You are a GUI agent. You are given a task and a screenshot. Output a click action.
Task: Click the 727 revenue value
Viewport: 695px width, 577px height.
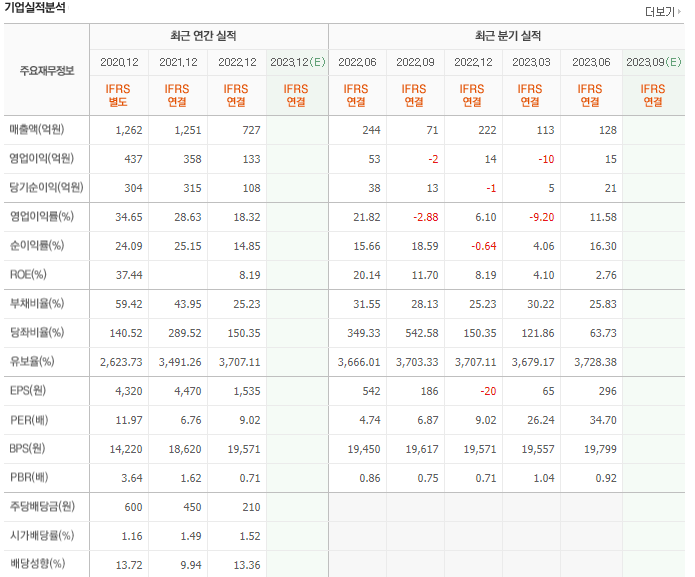coord(251,130)
